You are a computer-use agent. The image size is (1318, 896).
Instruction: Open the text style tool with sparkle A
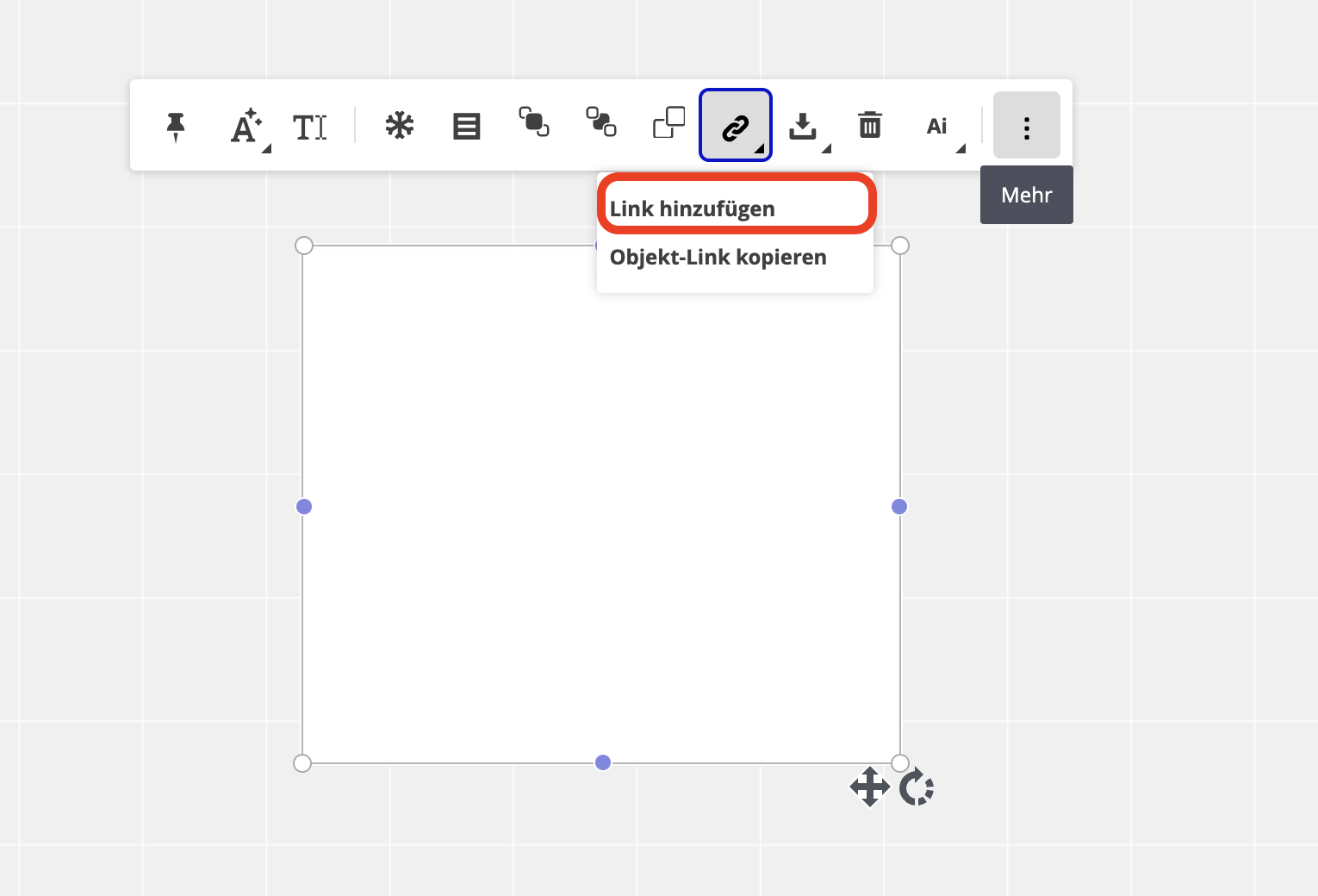tap(244, 127)
